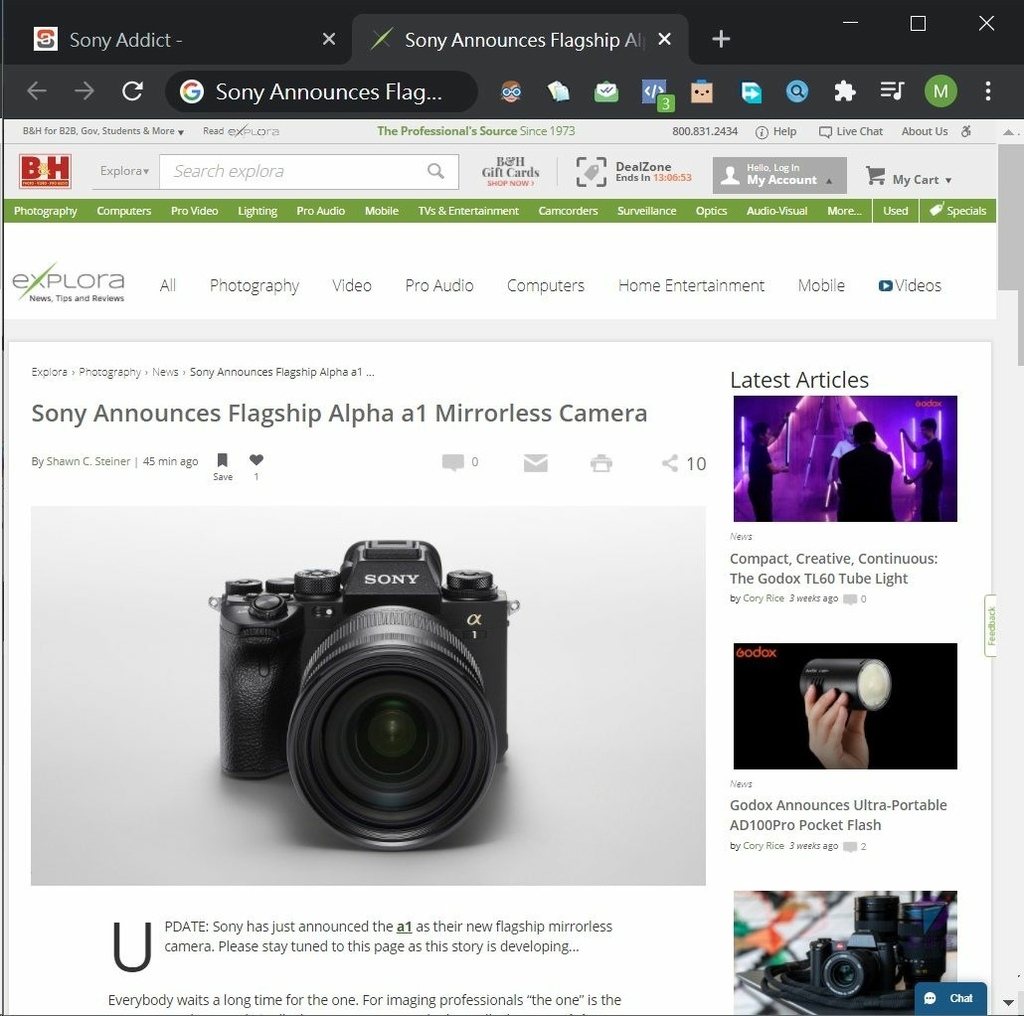Go back with the browser back arrow

(x=37, y=91)
